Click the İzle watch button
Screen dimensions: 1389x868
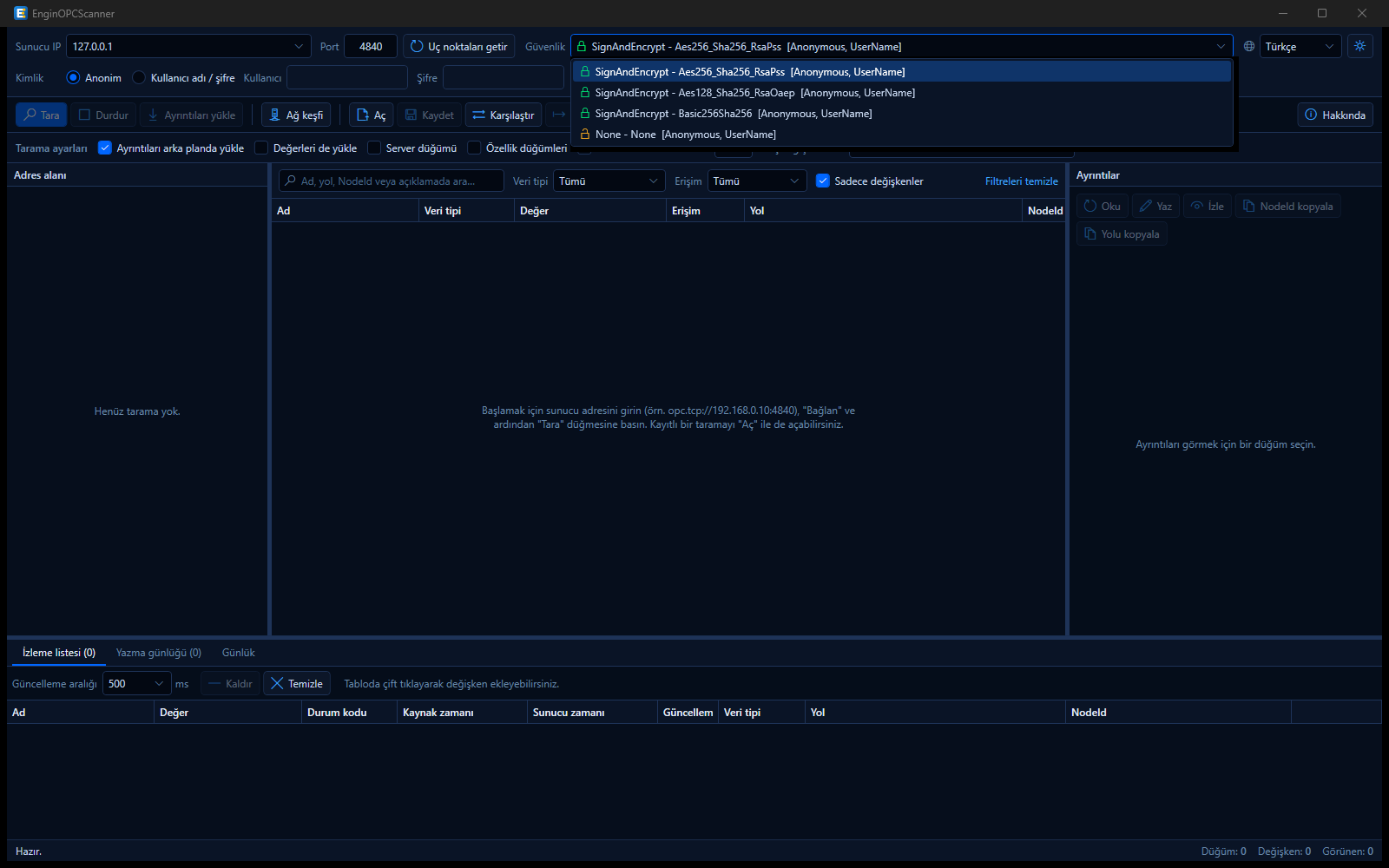[1207, 206]
